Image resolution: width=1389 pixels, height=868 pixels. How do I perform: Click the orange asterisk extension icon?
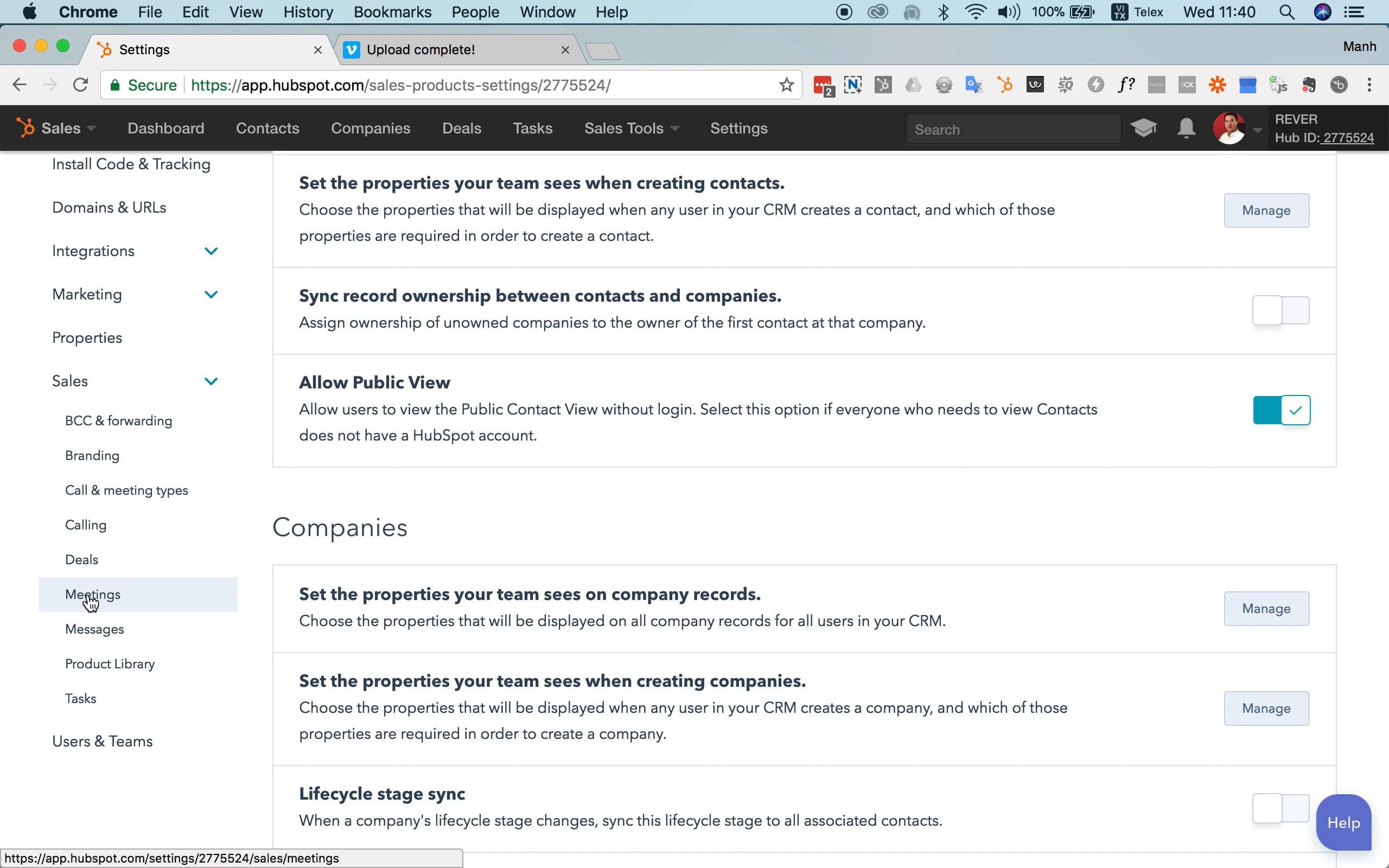click(x=1218, y=85)
